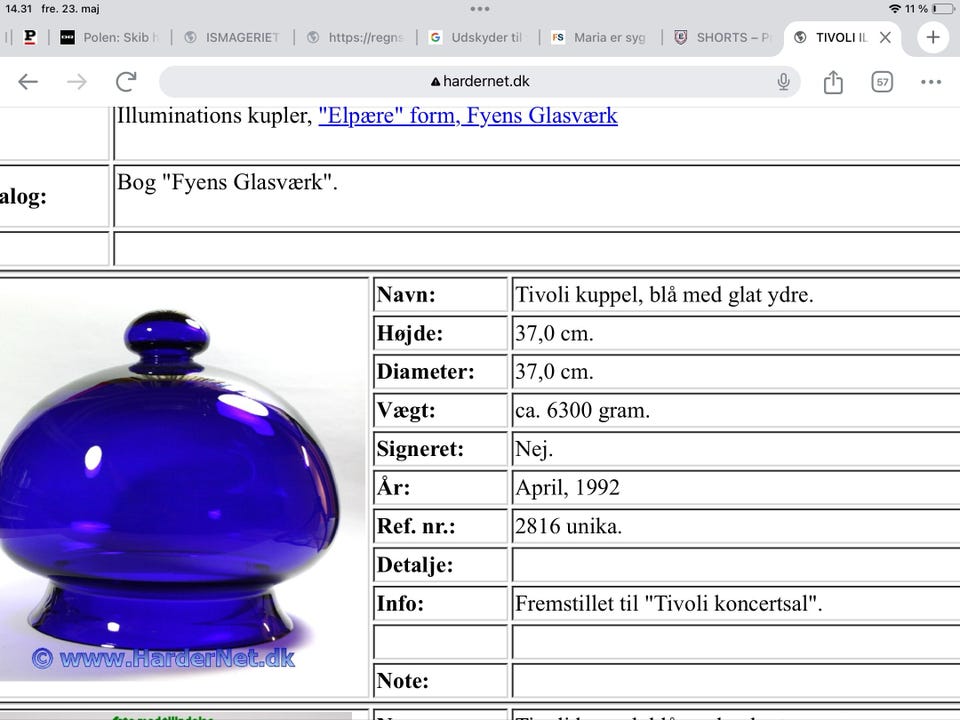
Task: Tap the "Vægt:" label cell
Action: pyautogui.click(x=440, y=410)
